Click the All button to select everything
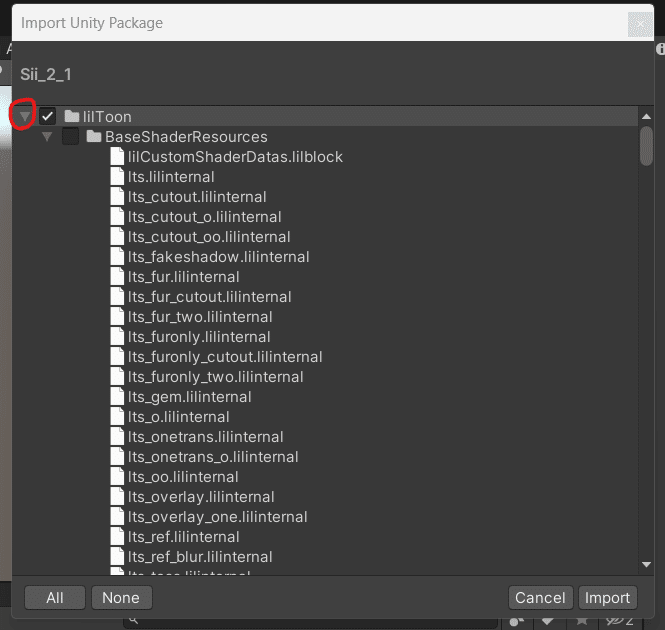665x630 pixels. click(x=55, y=597)
